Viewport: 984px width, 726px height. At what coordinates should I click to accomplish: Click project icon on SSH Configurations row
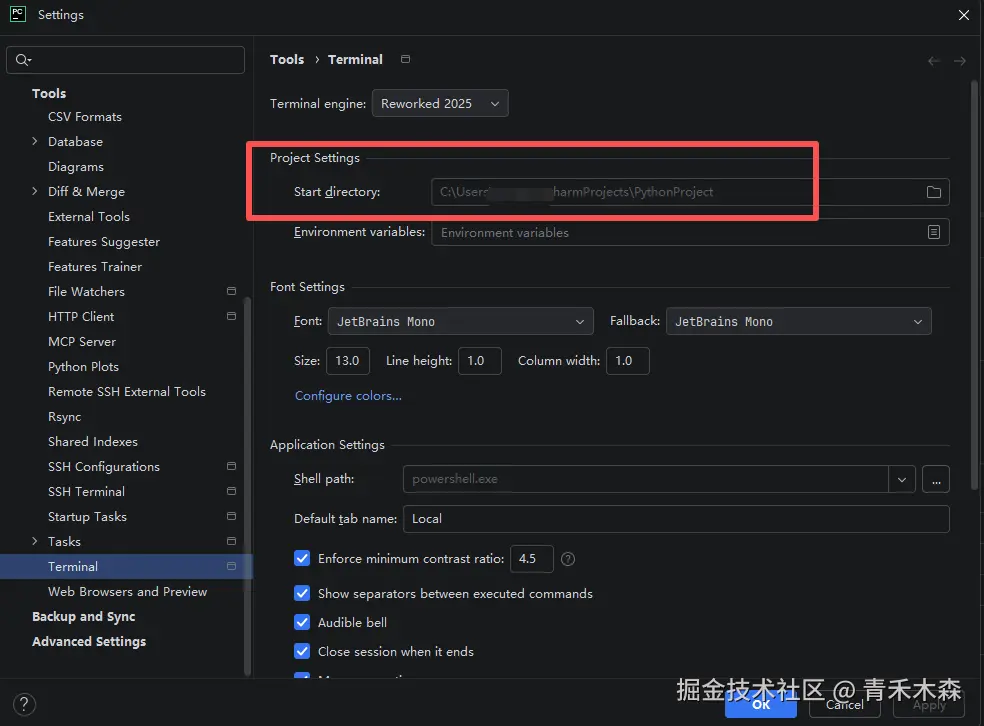pos(232,466)
